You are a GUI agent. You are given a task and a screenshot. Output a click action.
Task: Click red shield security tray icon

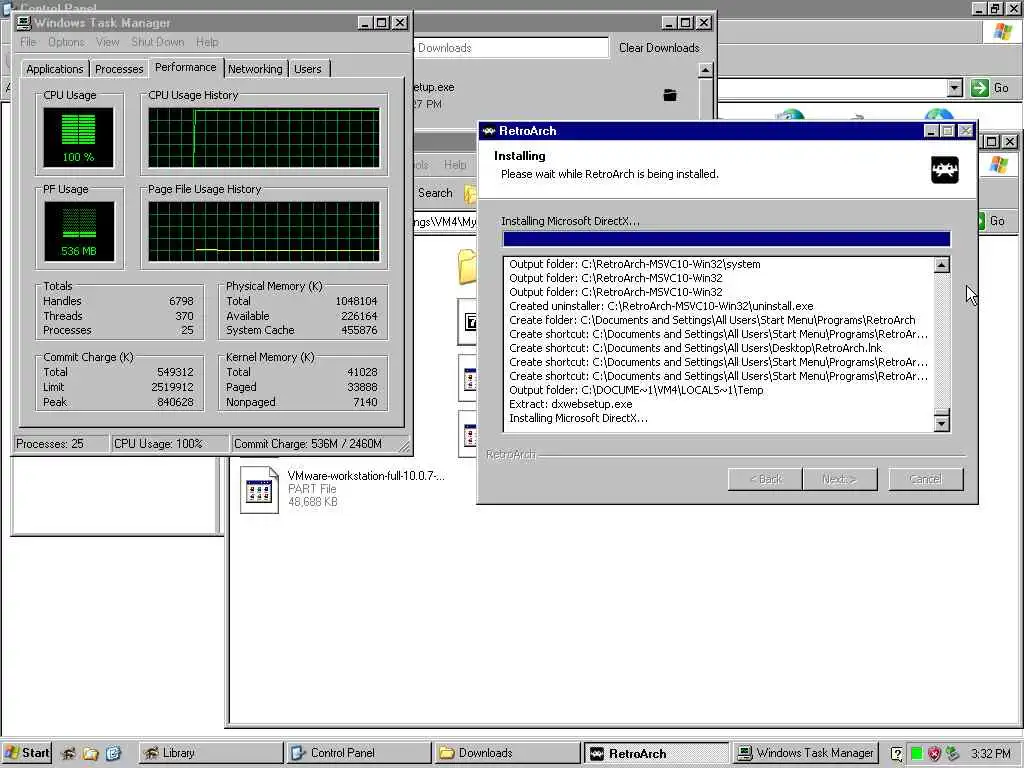(x=935, y=754)
